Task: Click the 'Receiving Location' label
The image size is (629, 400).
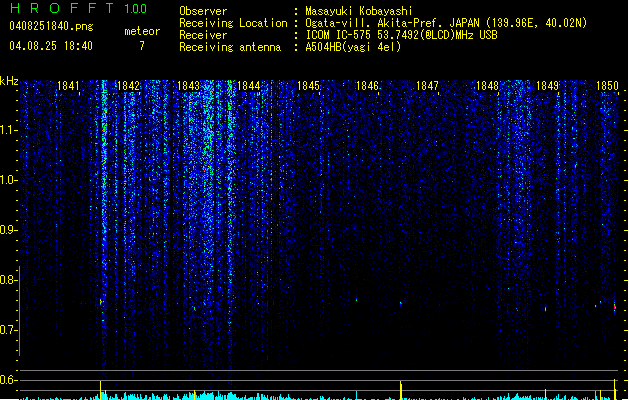Action: click(233, 23)
